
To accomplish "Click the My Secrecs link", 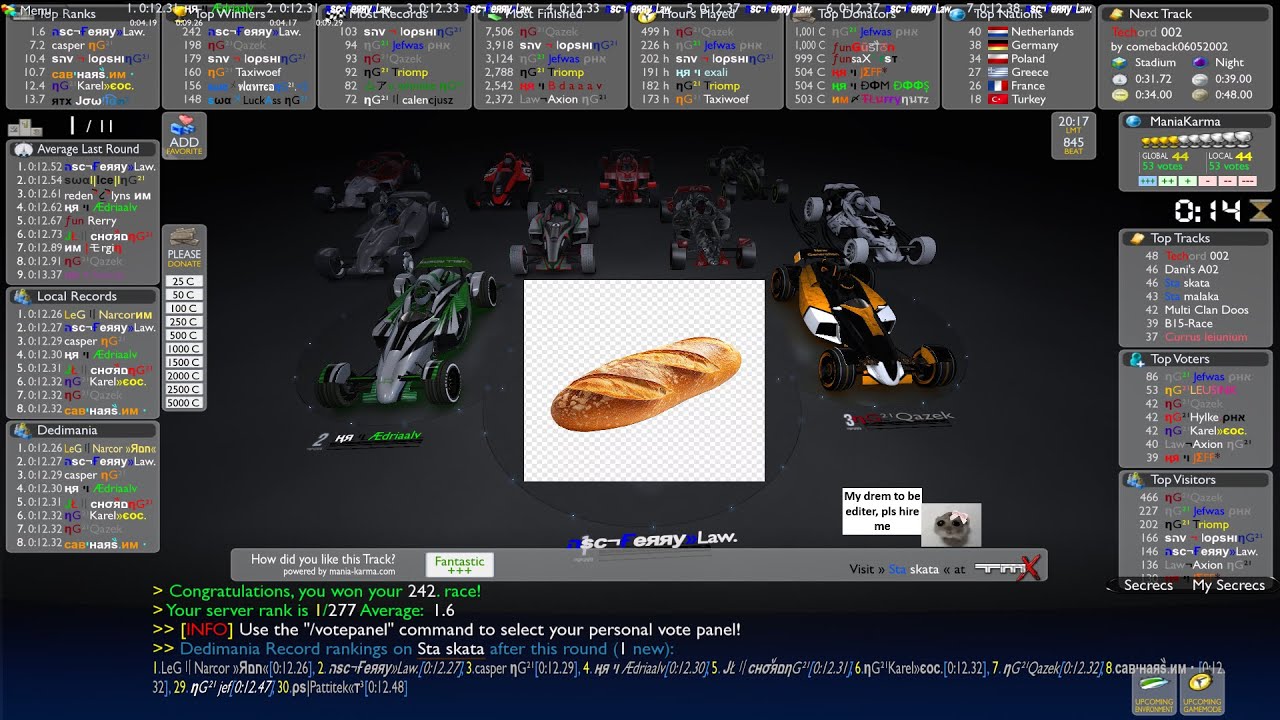I will point(1228,586).
